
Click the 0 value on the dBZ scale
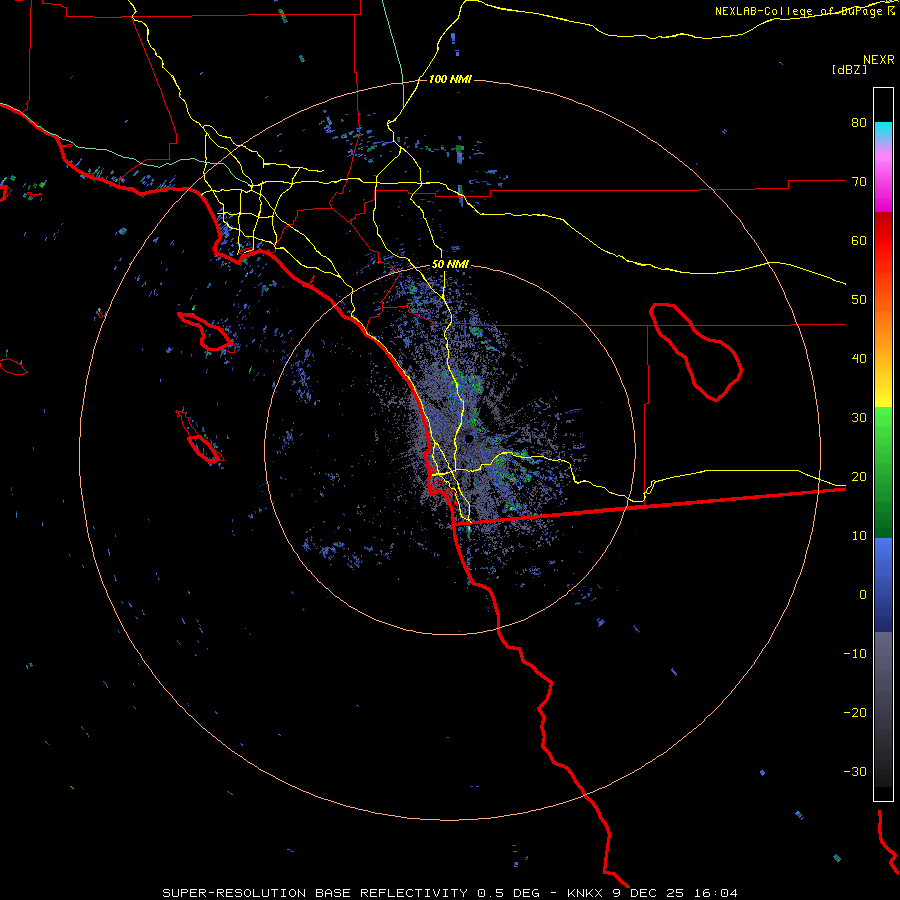pyautogui.click(x=863, y=595)
